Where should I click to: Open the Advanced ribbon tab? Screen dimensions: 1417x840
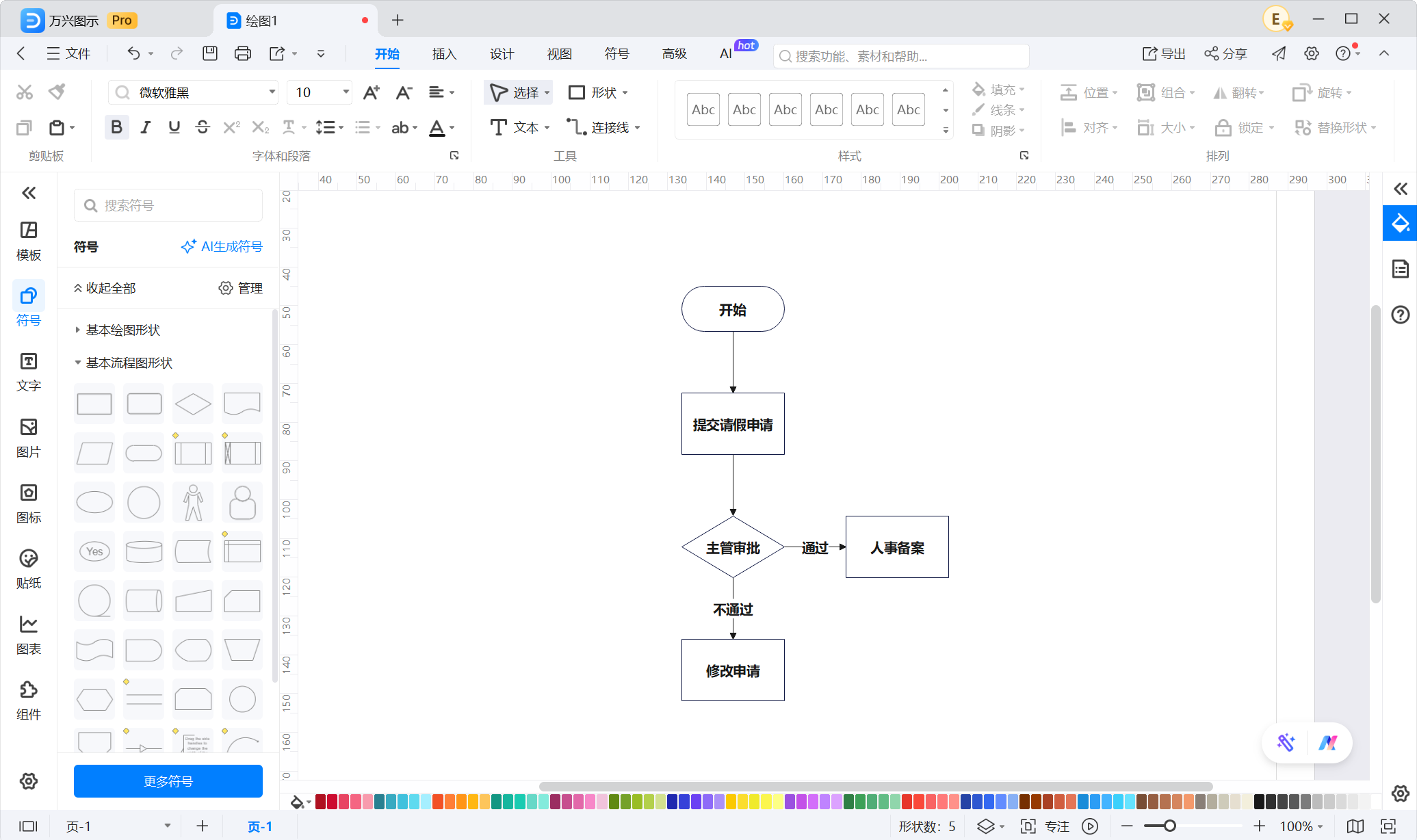point(674,54)
